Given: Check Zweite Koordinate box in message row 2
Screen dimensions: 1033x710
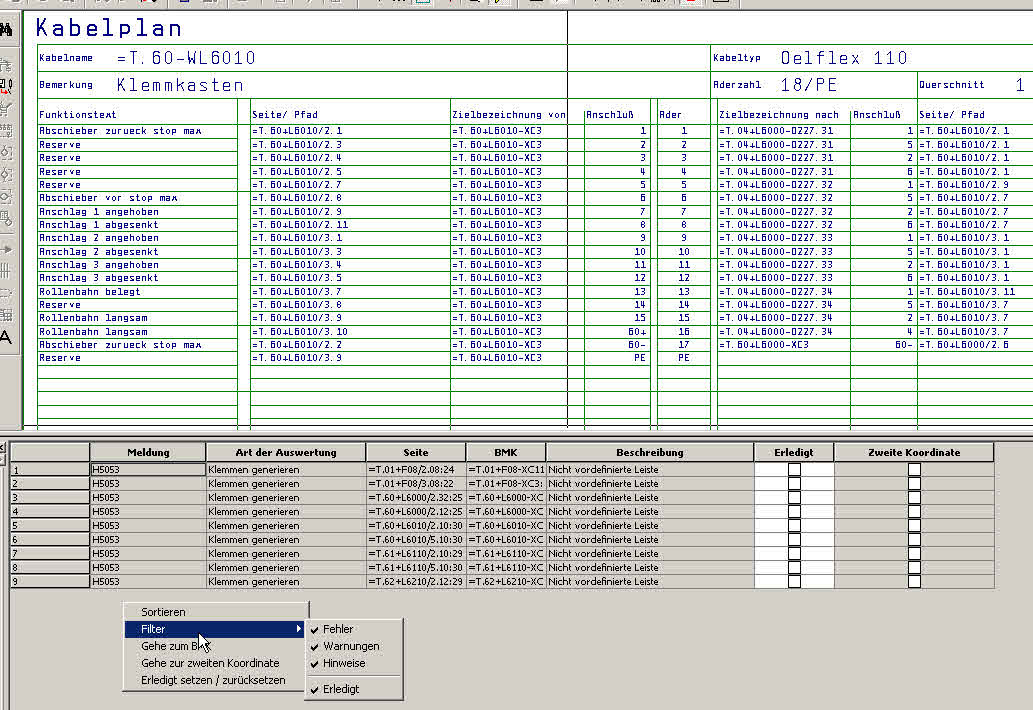Looking at the screenshot, I should [x=914, y=483].
